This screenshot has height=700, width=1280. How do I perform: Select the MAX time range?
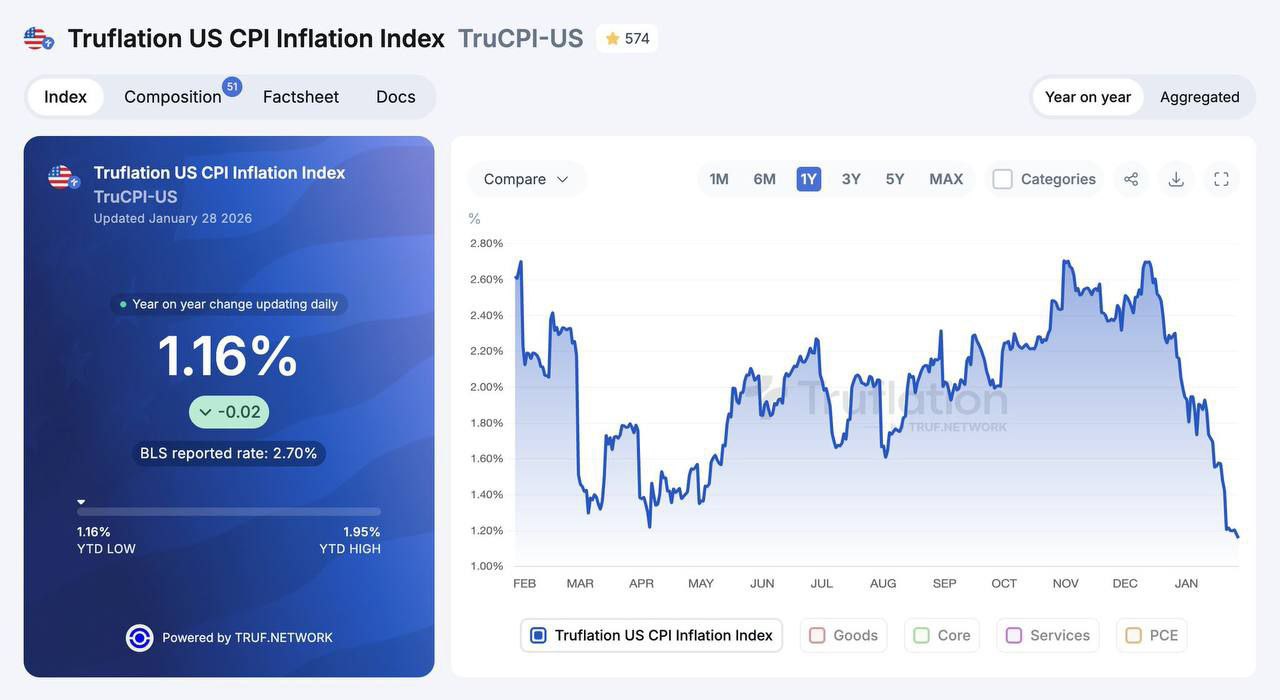click(946, 179)
